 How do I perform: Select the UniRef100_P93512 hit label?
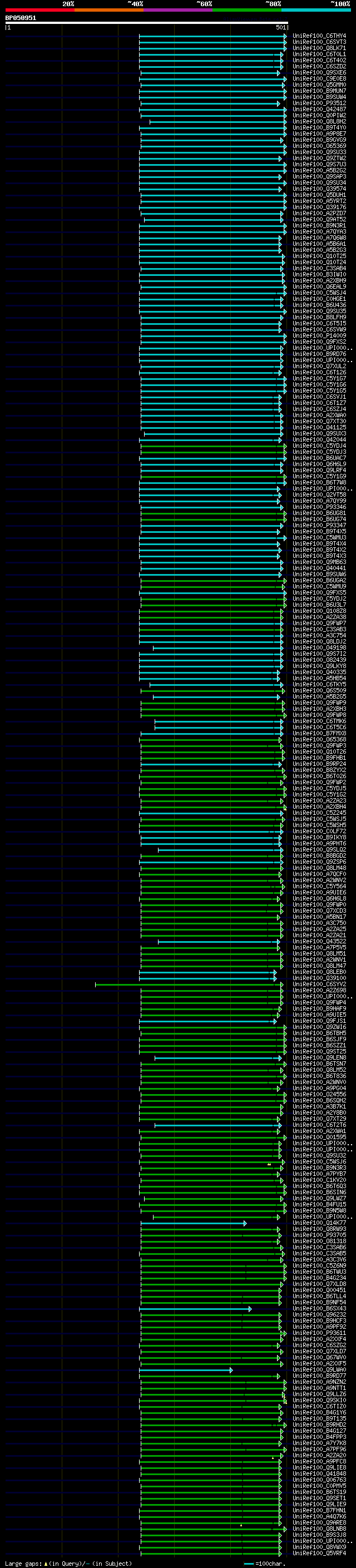pyautogui.click(x=319, y=103)
